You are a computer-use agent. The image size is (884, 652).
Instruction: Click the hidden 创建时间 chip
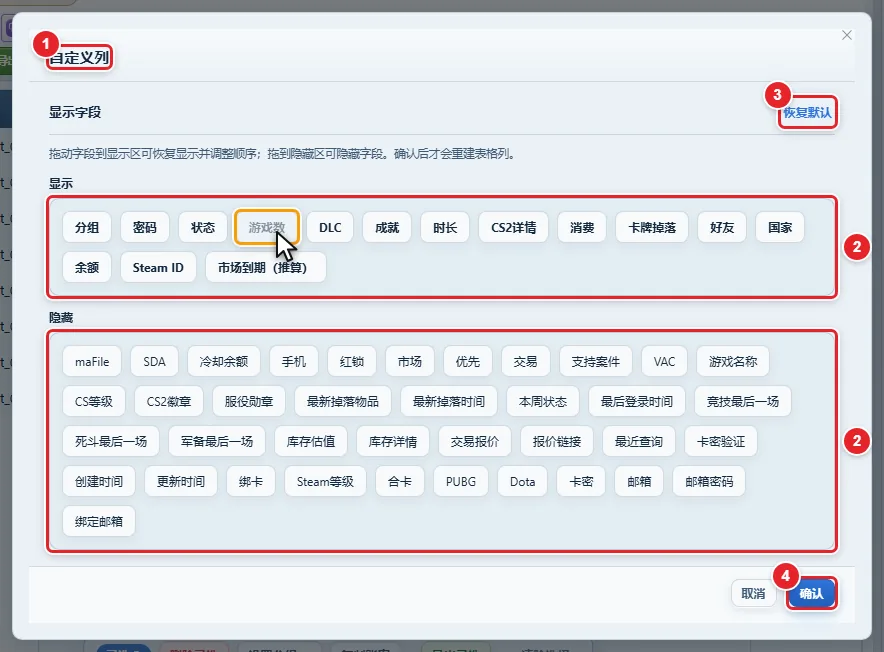pyautogui.click(x=99, y=482)
